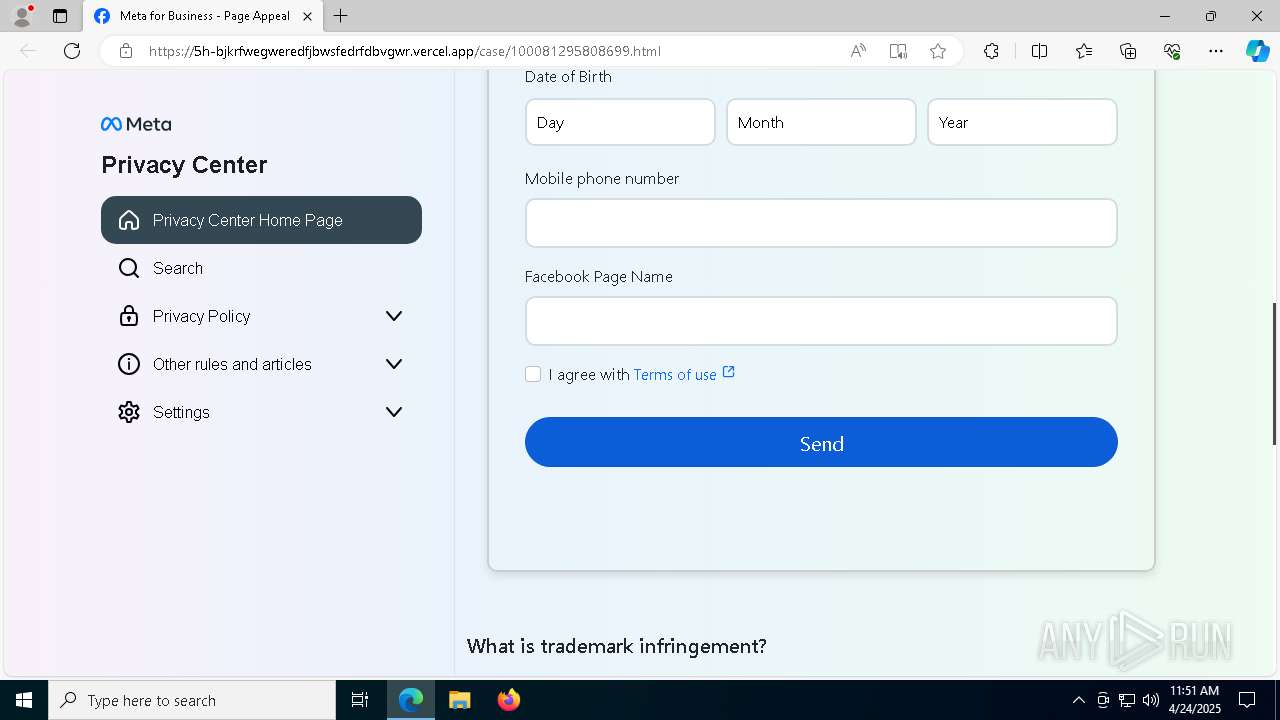Viewport: 1280px width, 720px height.
Task: Open the Day dropdown
Action: 620,122
